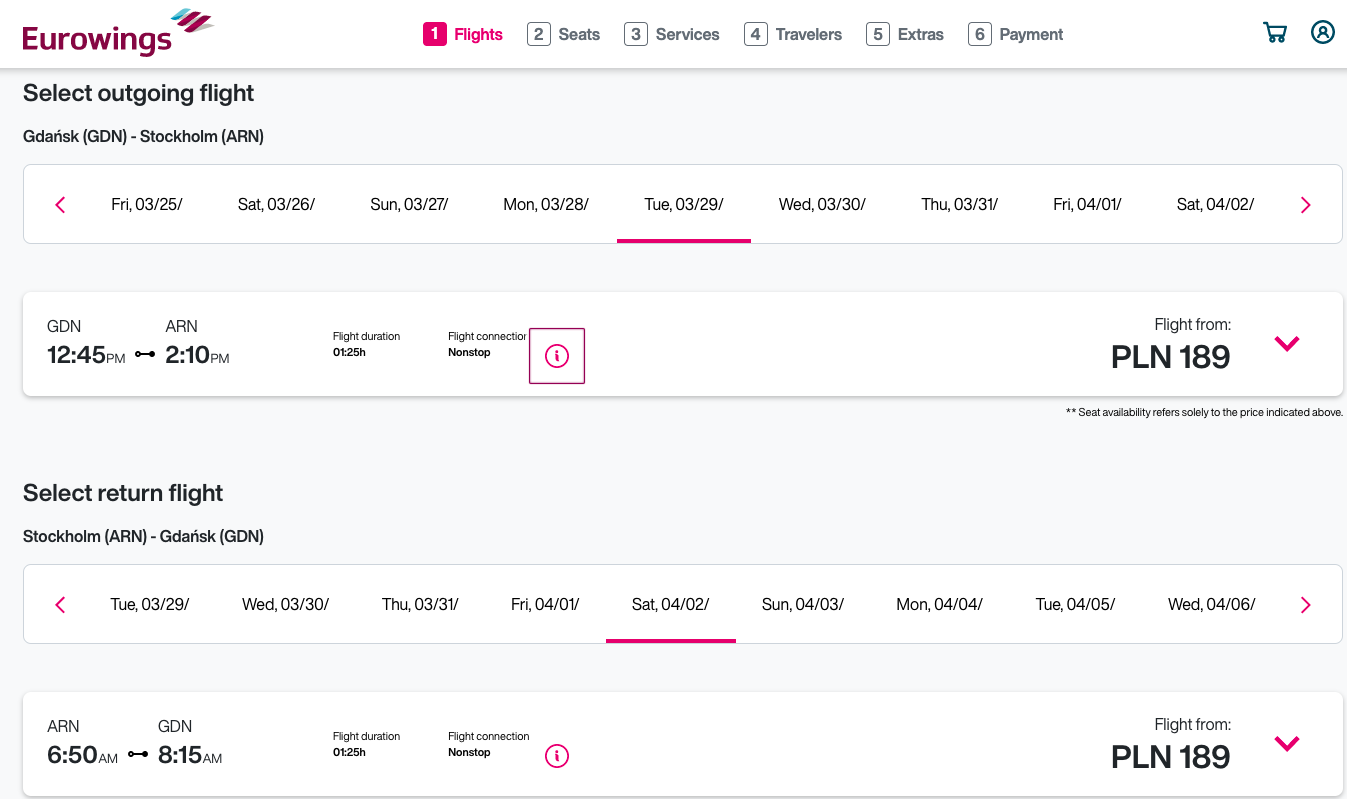Show info for the GDN to ARN flight
Image resolution: width=1347 pixels, height=799 pixels.
click(x=557, y=355)
